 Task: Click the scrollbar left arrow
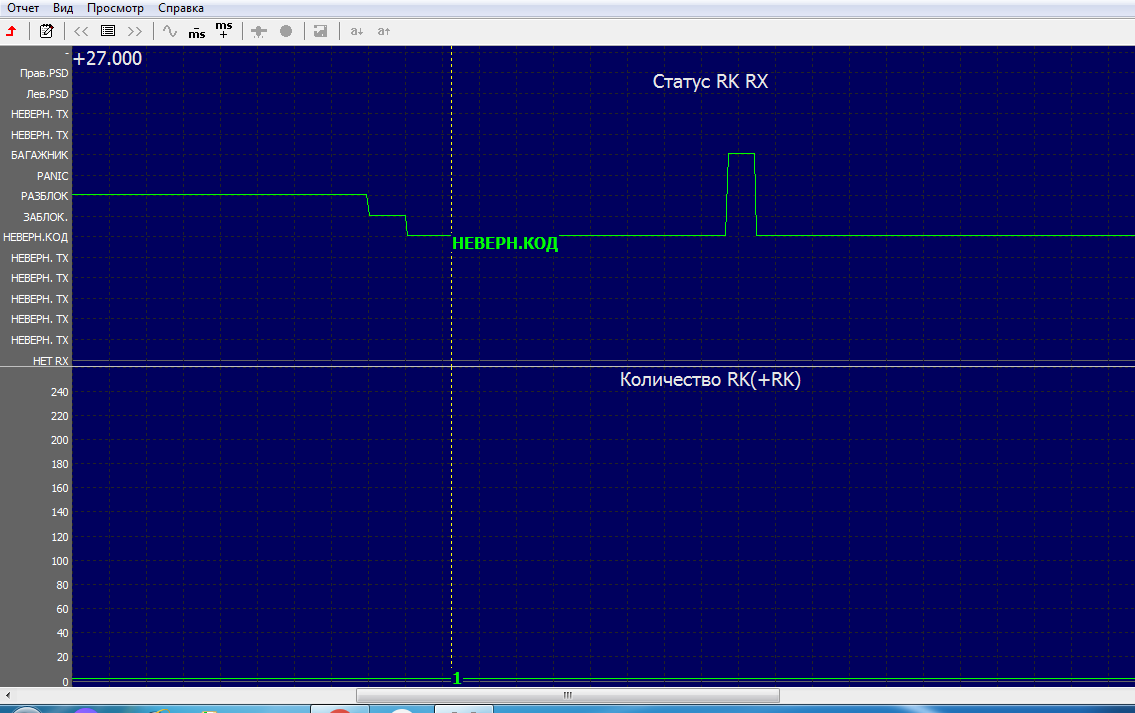(7, 695)
